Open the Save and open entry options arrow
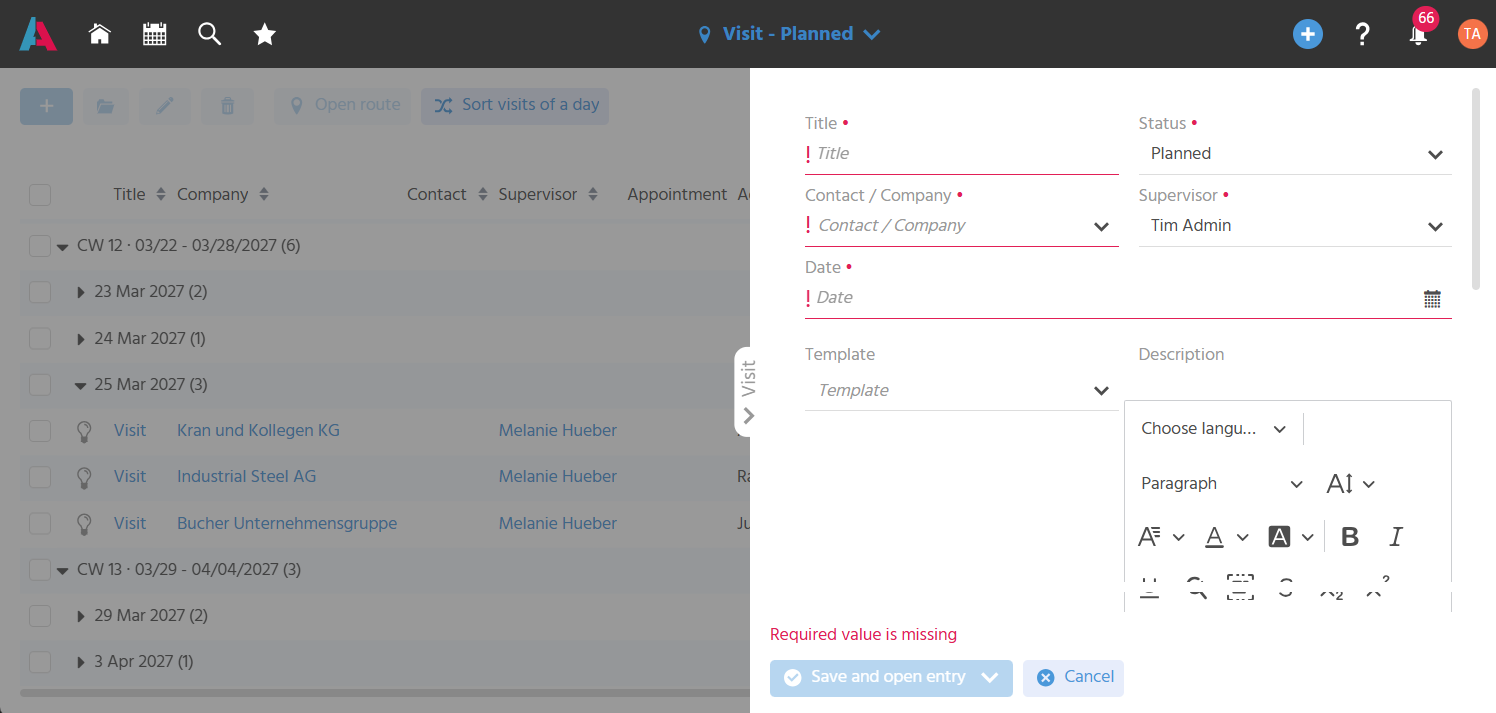This screenshot has width=1496, height=713. tap(990, 678)
